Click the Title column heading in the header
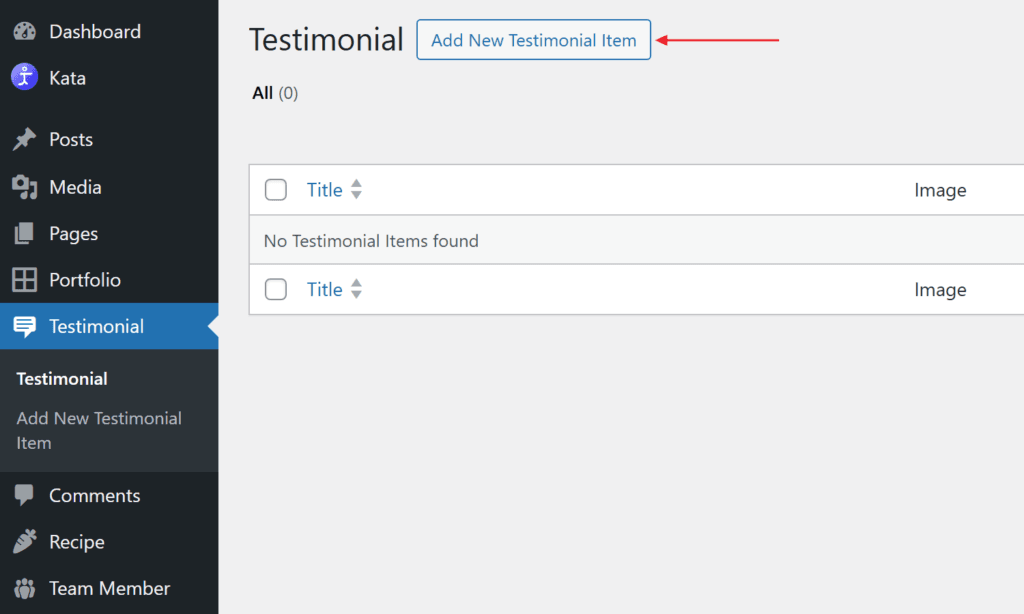 pyautogui.click(x=325, y=189)
